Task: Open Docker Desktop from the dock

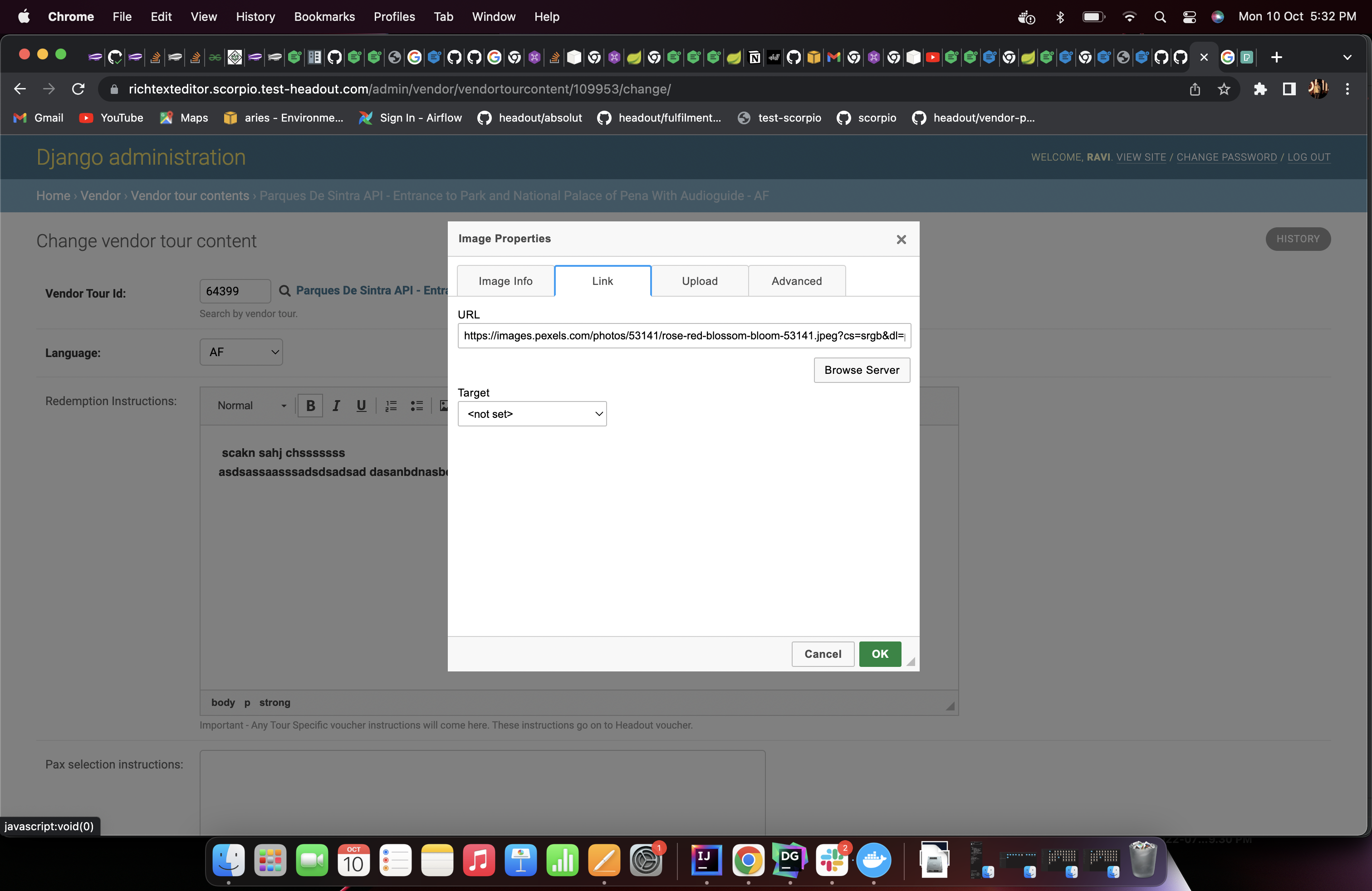Action: coord(873,861)
